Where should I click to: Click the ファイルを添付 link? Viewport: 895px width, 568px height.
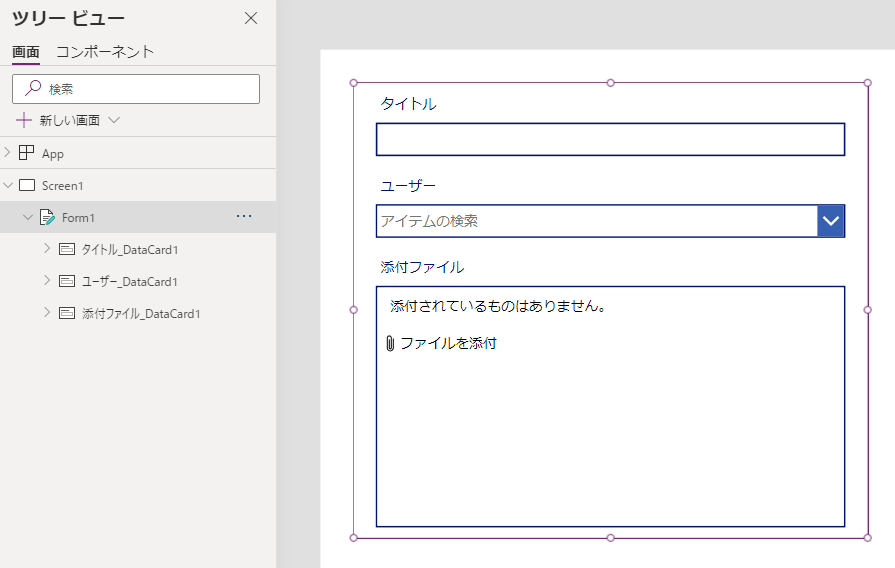pos(449,343)
